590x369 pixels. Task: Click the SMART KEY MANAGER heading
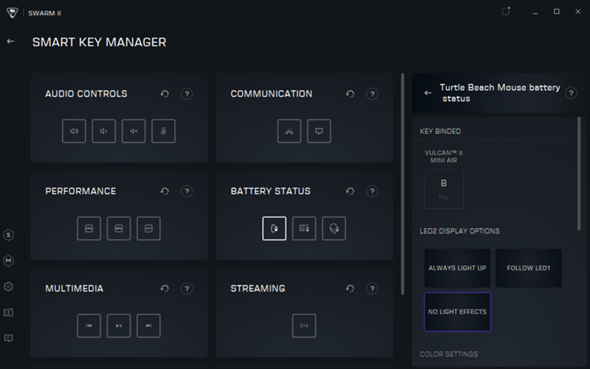click(99, 42)
